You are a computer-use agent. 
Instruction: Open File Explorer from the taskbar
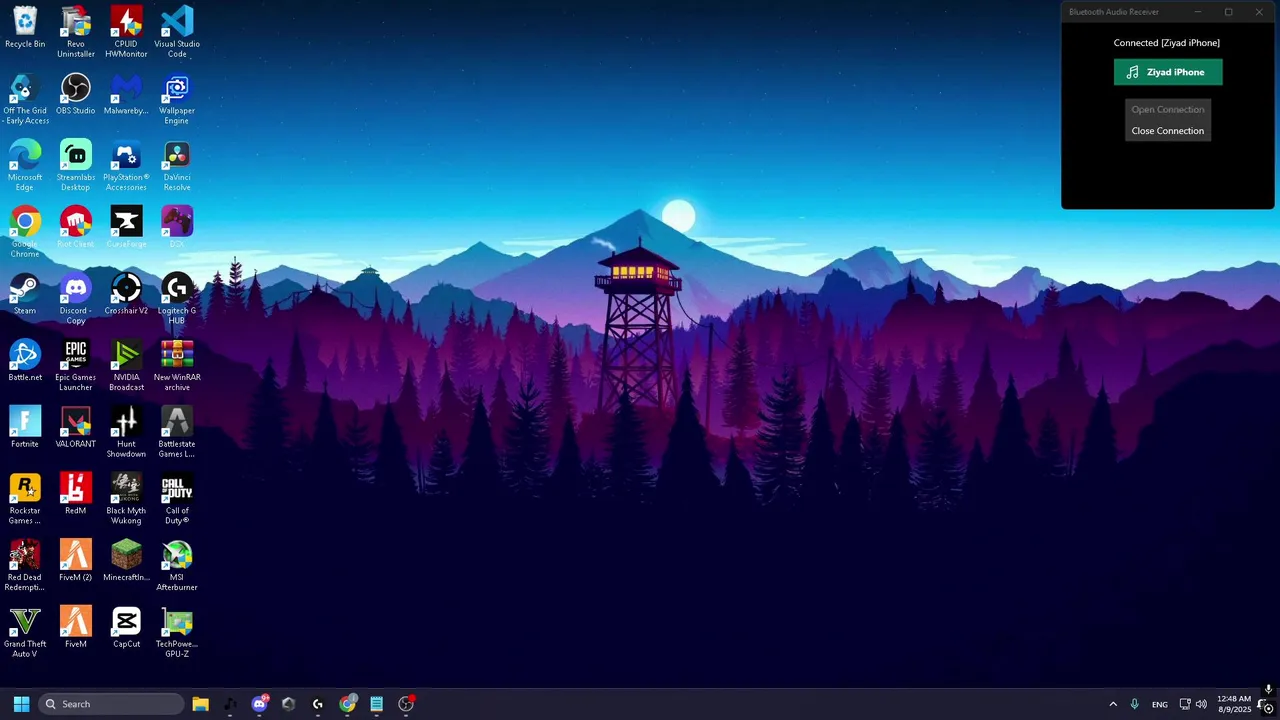(x=200, y=704)
